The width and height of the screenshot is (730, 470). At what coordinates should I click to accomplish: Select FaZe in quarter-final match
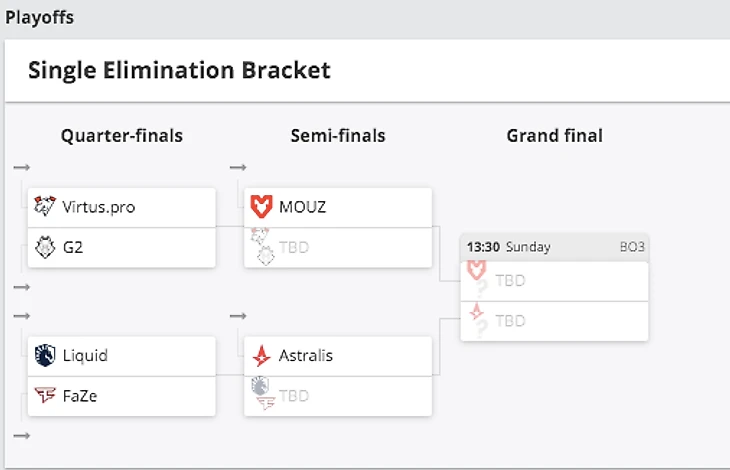[x=80, y=395]
